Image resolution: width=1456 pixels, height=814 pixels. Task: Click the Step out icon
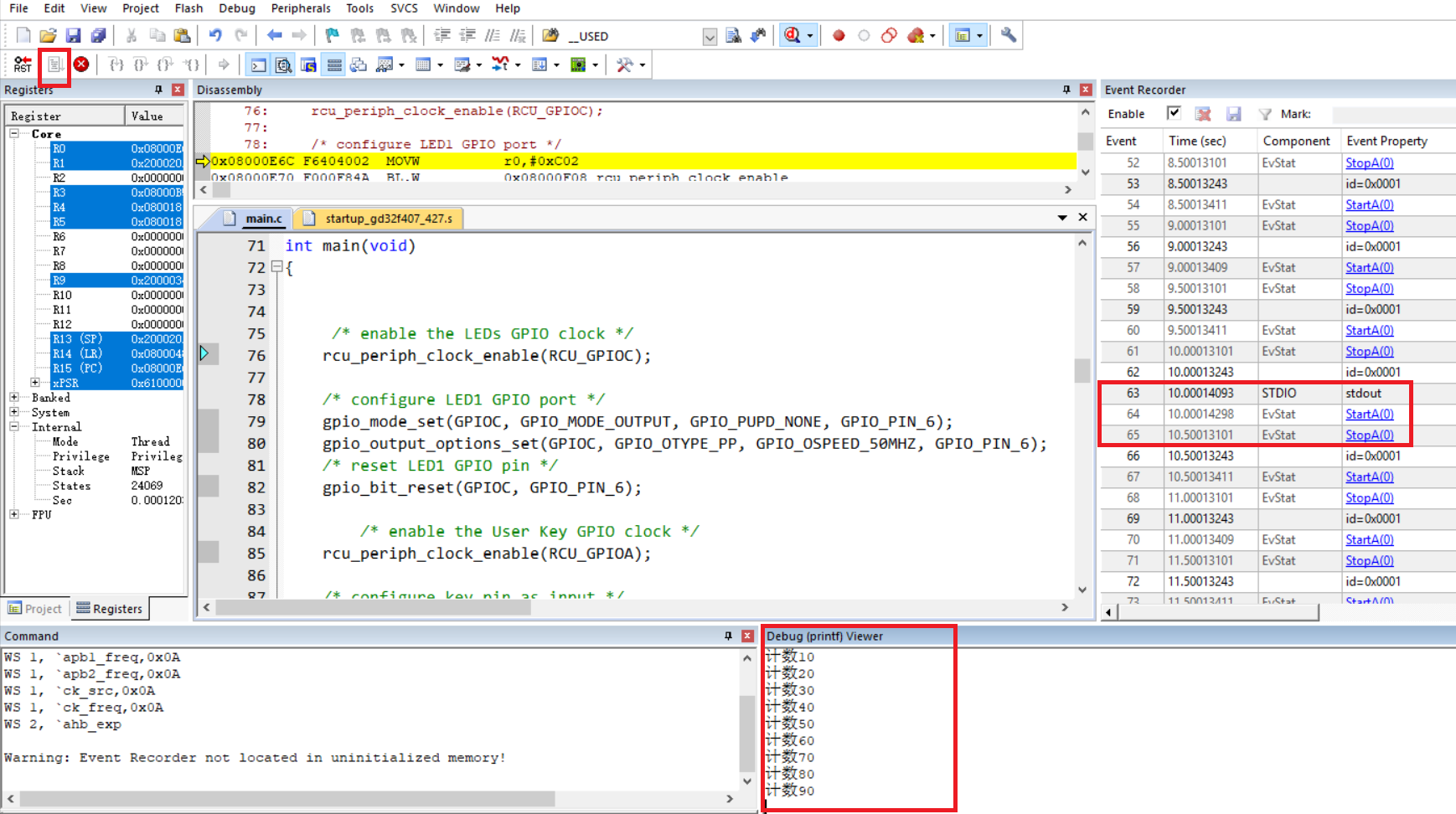pyautogui.click(x=166, y=64)
